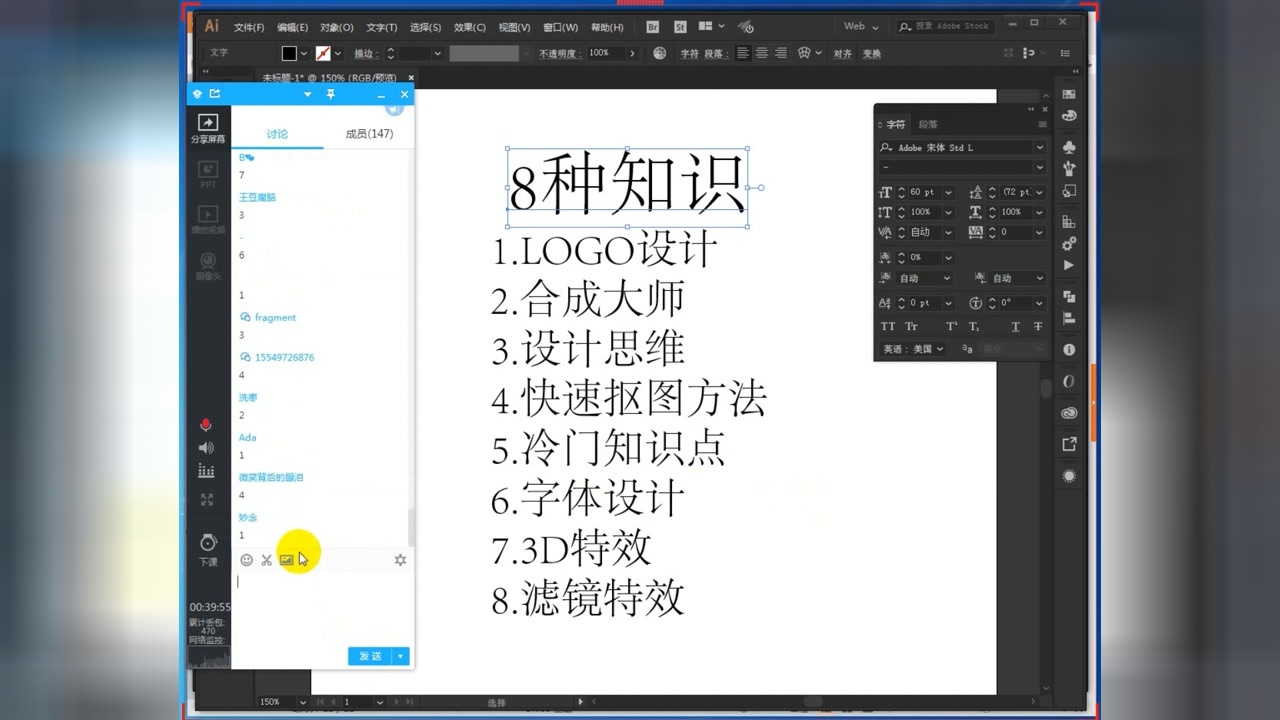This screenshot has height=720, width=1280.
Task: Open the Bridge (Br) icon
Action: 652,27
